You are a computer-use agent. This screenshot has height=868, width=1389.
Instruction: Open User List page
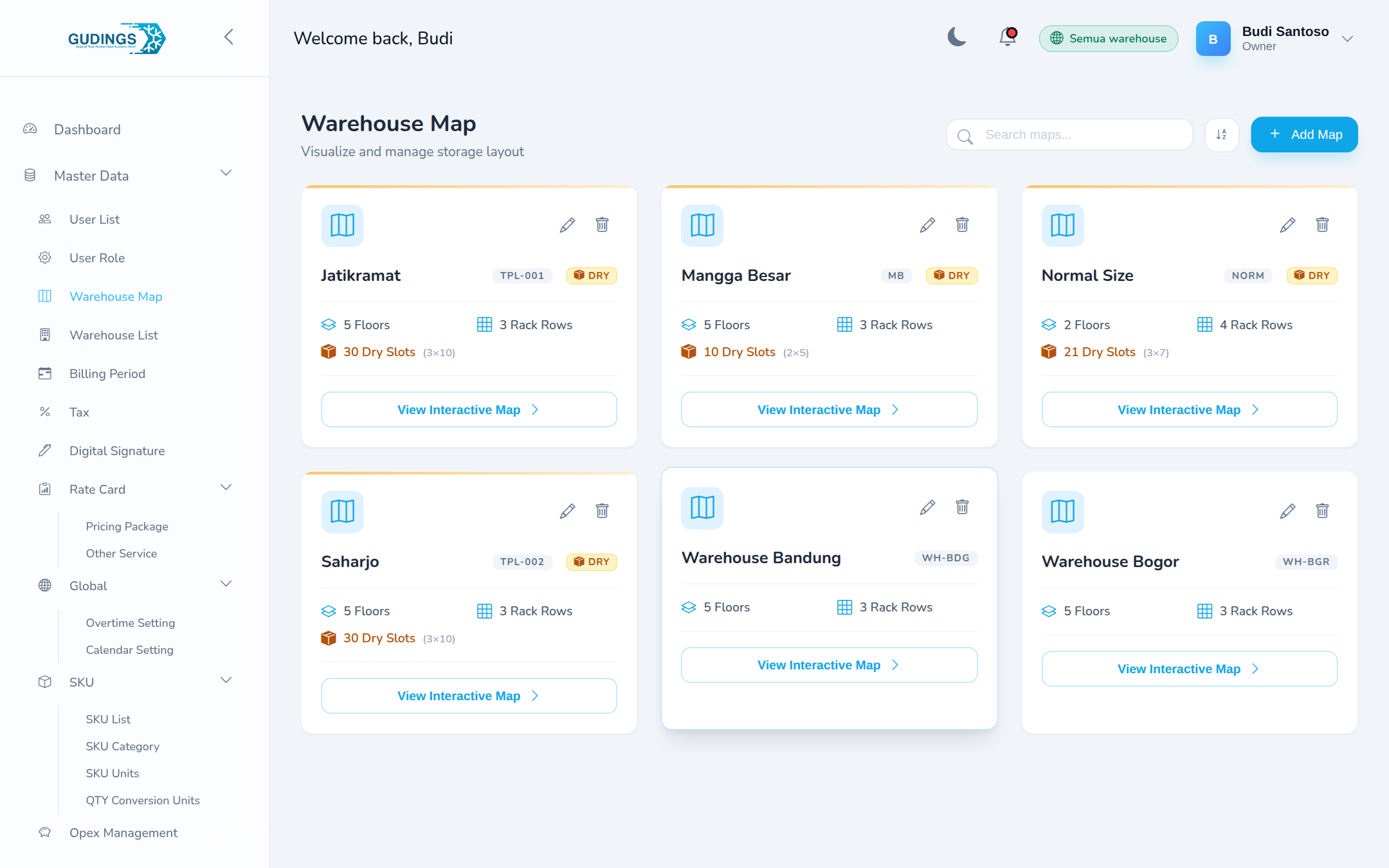tap(94, 219)
